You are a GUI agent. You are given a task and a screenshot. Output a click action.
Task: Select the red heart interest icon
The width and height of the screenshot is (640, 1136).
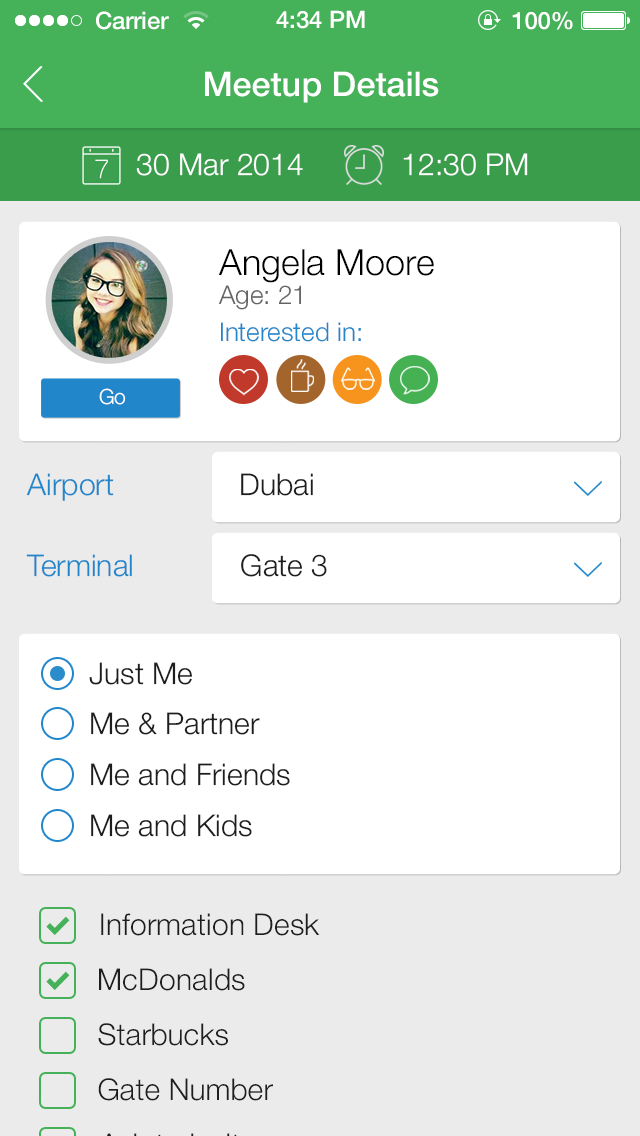(x=244, y=380)
